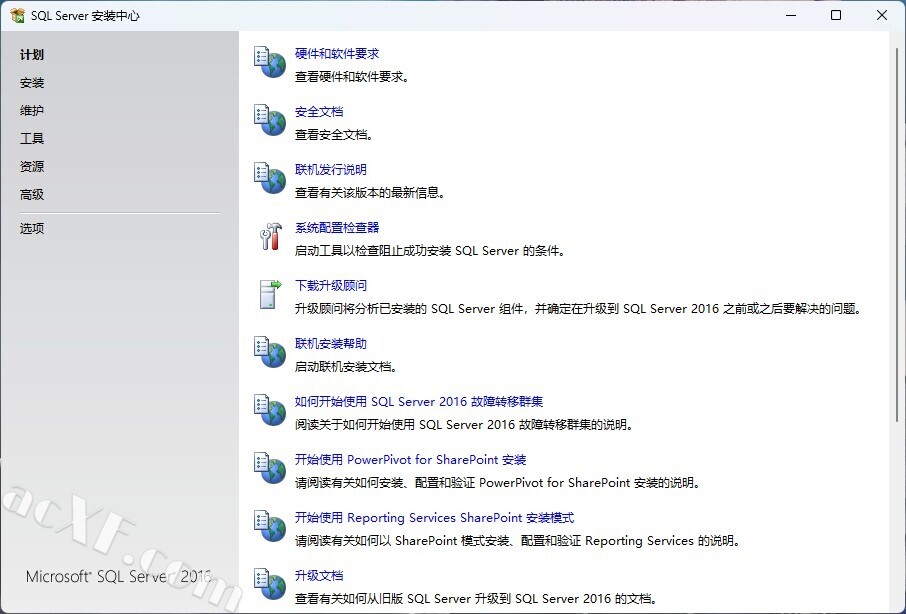The height and width of the screenshot is (614, 906).
Task: Click the icon next to 升级文档
Action: click(270, 584)
